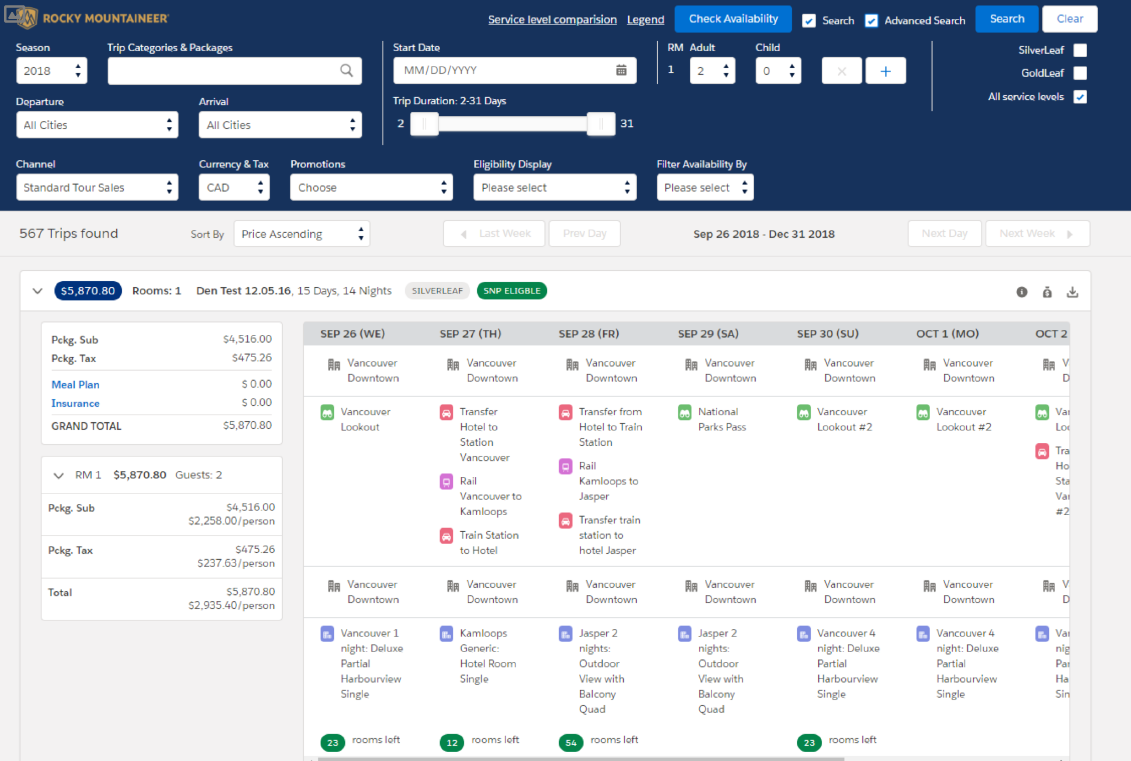This screenshot has height=761, width=1131.
Task: Click Kamloops Generic Hotel Room icon
Action: coord(446,634)
